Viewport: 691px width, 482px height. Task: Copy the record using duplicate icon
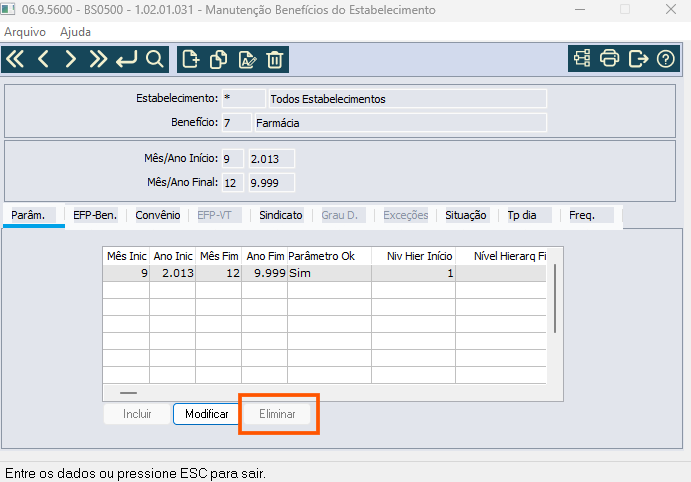click(x=219, y=59)
